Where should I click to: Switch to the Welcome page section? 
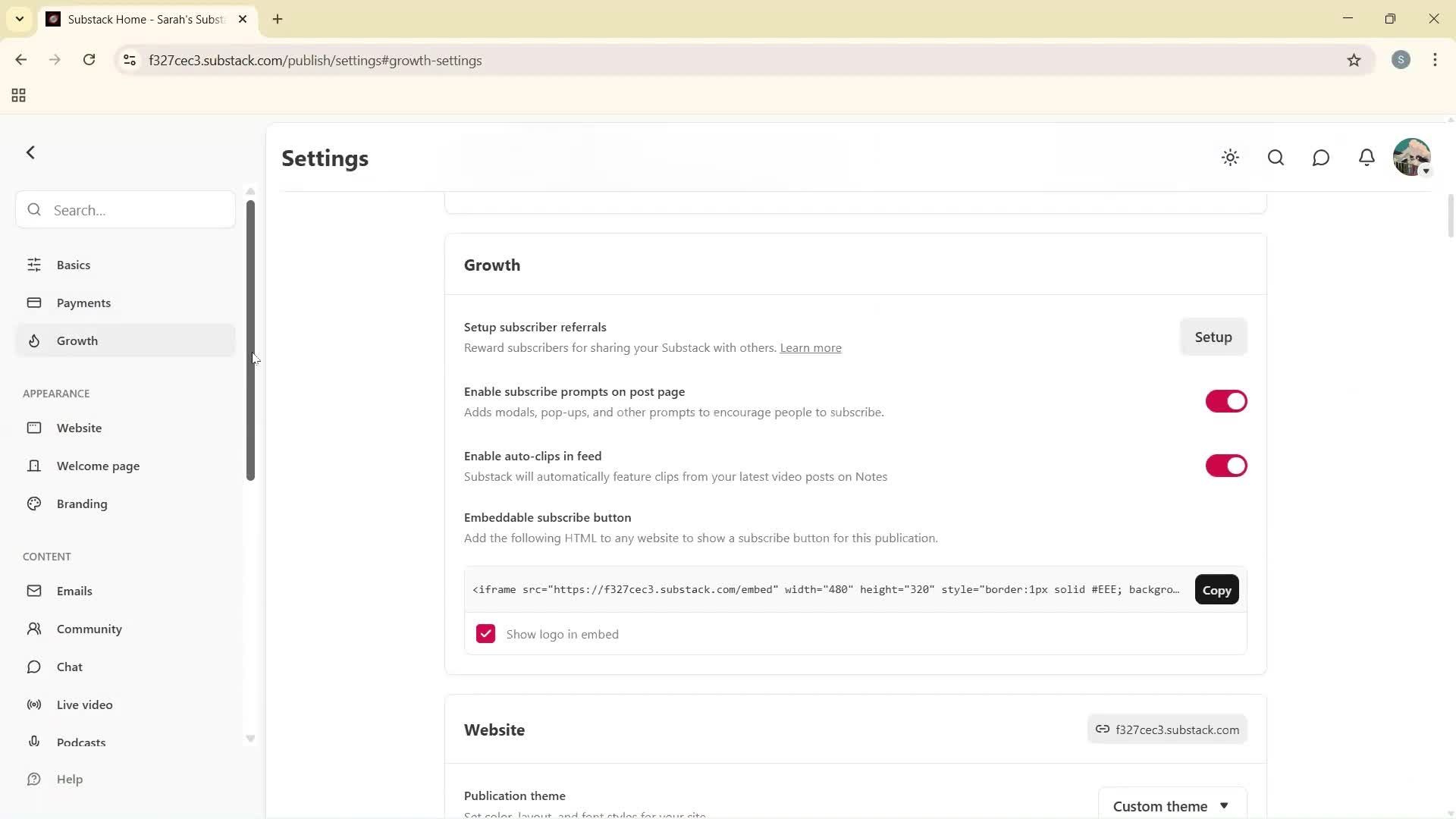pos(98,466)
